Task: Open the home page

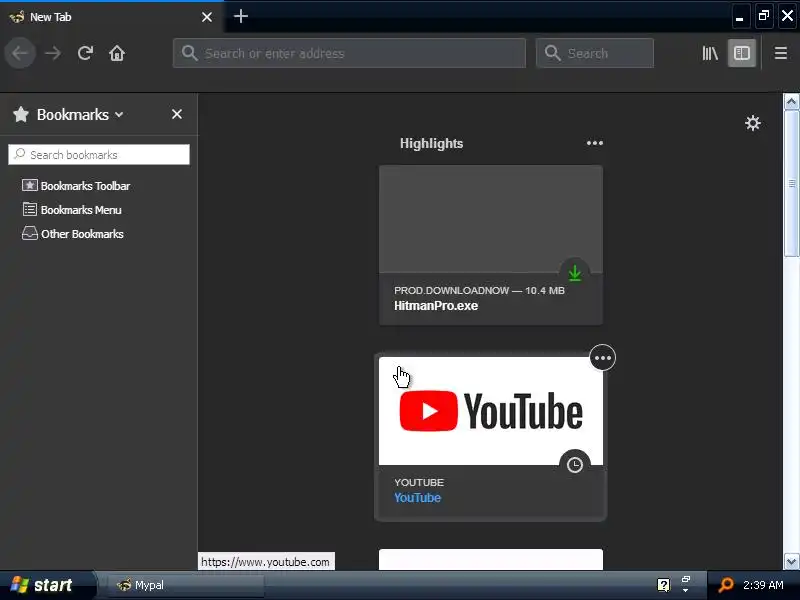Action: click(x=117, y=53)
